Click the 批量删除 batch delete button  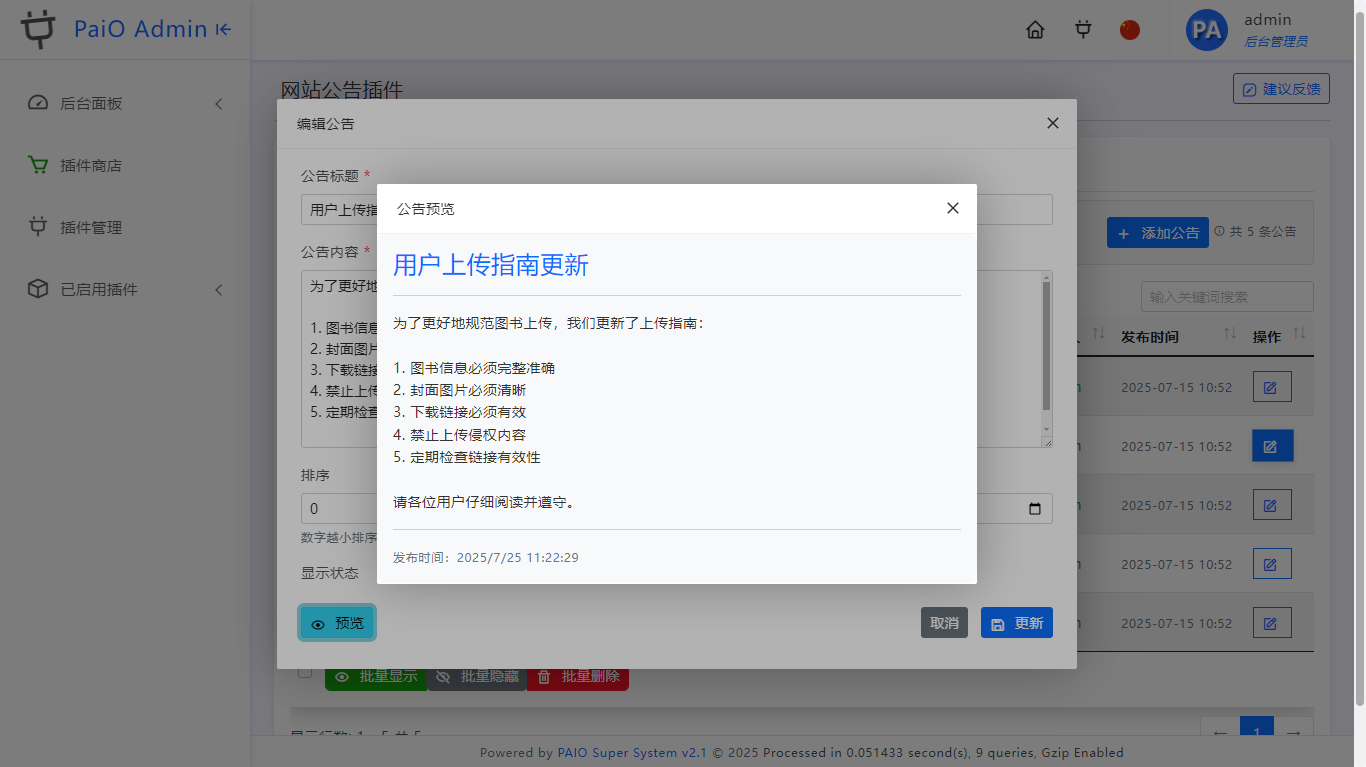point(578,677)
